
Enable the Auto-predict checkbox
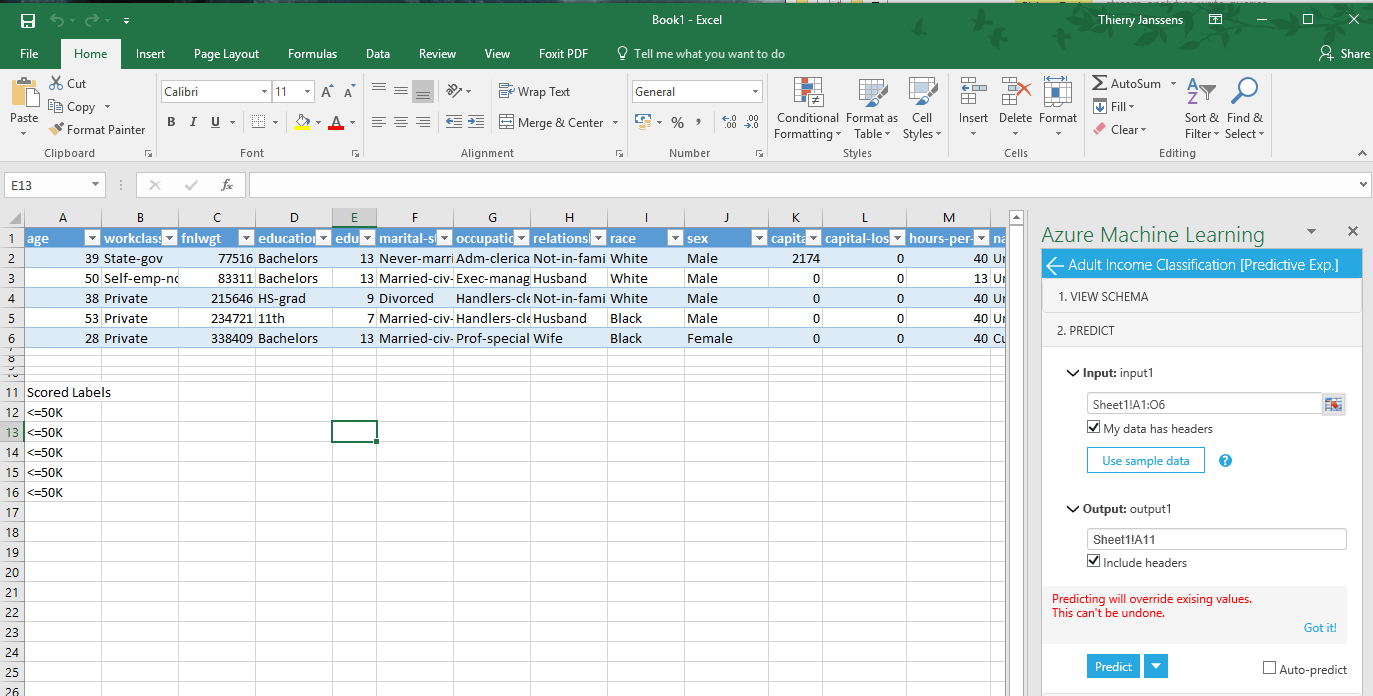[x=1269, y=668]
